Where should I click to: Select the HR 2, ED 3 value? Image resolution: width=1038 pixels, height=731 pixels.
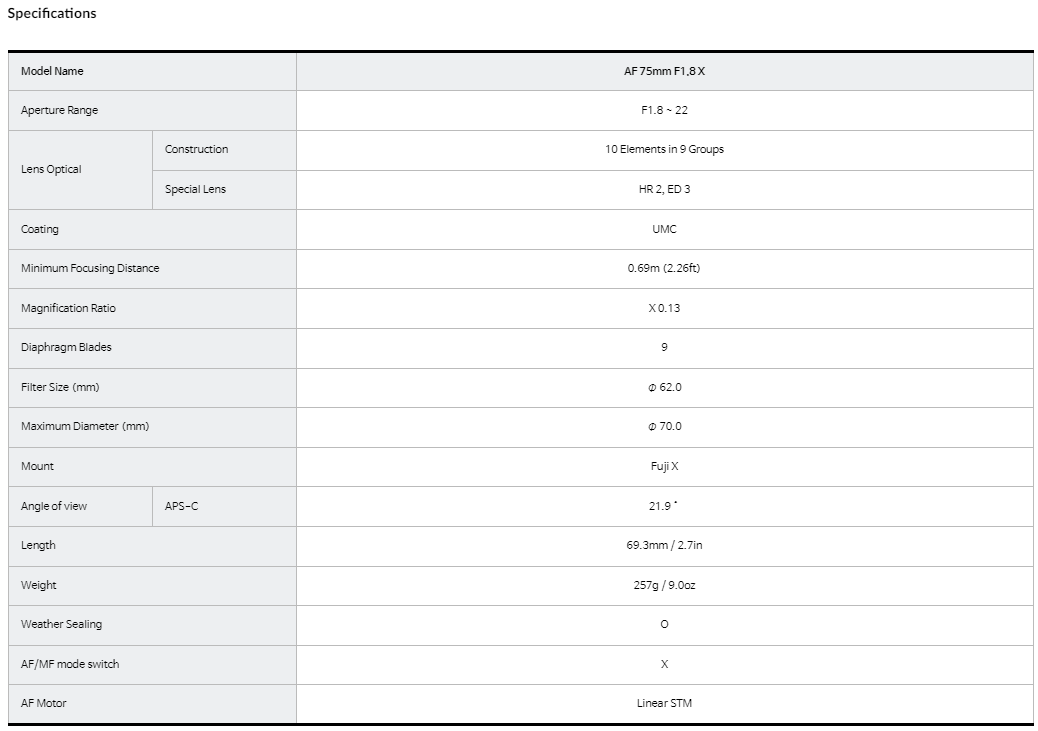pos(664,189)
